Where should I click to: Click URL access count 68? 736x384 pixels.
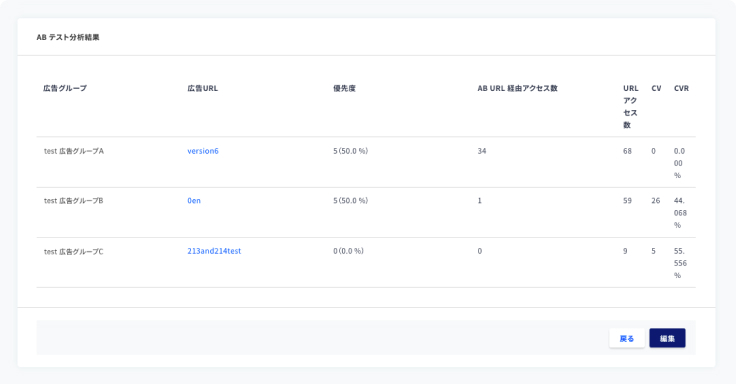coord(627,151)
